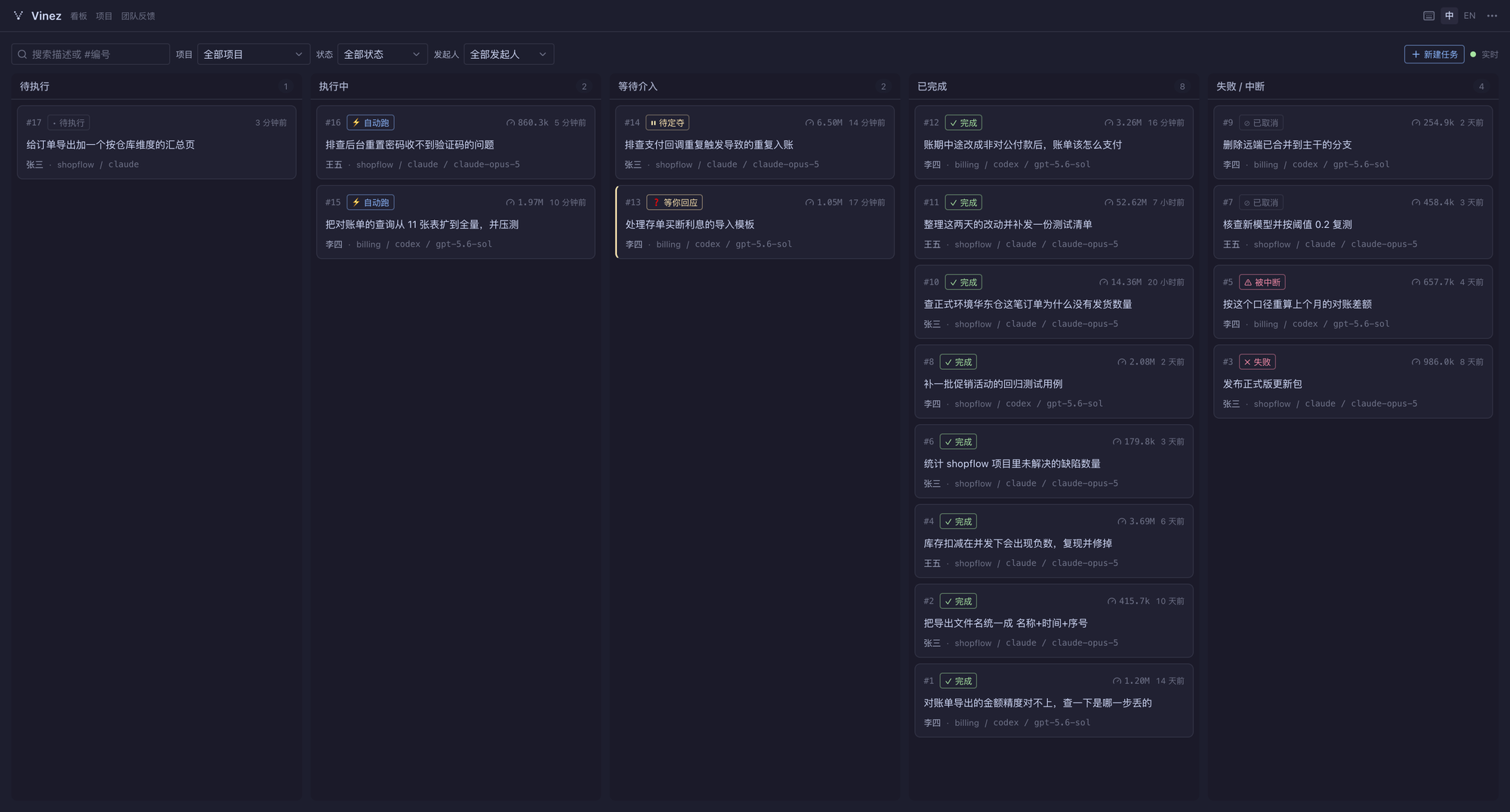Screen dimensions: 1510x812
Task: Click the 待定夺 pause badge on #14
Action: 667,122
